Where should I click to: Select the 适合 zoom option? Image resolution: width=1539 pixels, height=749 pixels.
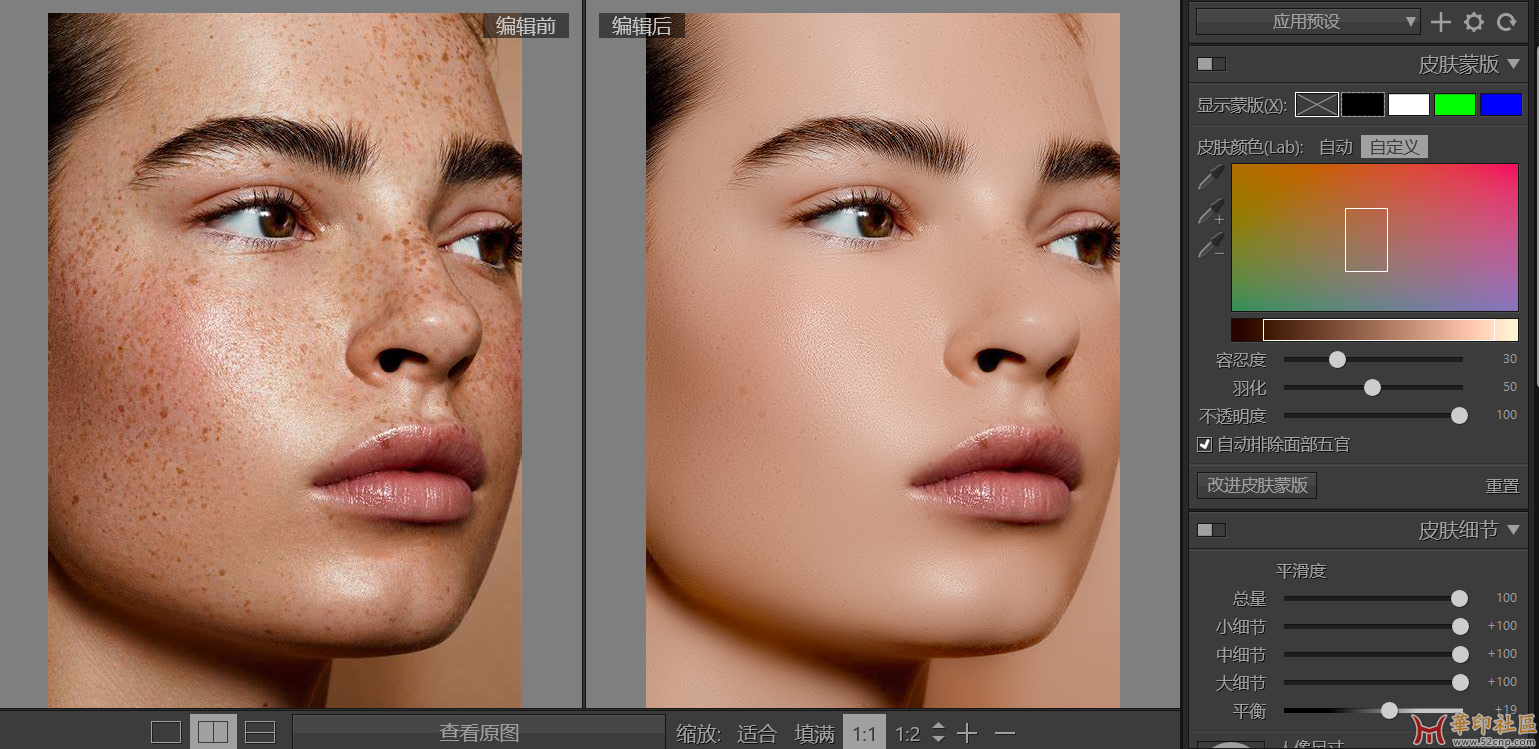(757, 734)
